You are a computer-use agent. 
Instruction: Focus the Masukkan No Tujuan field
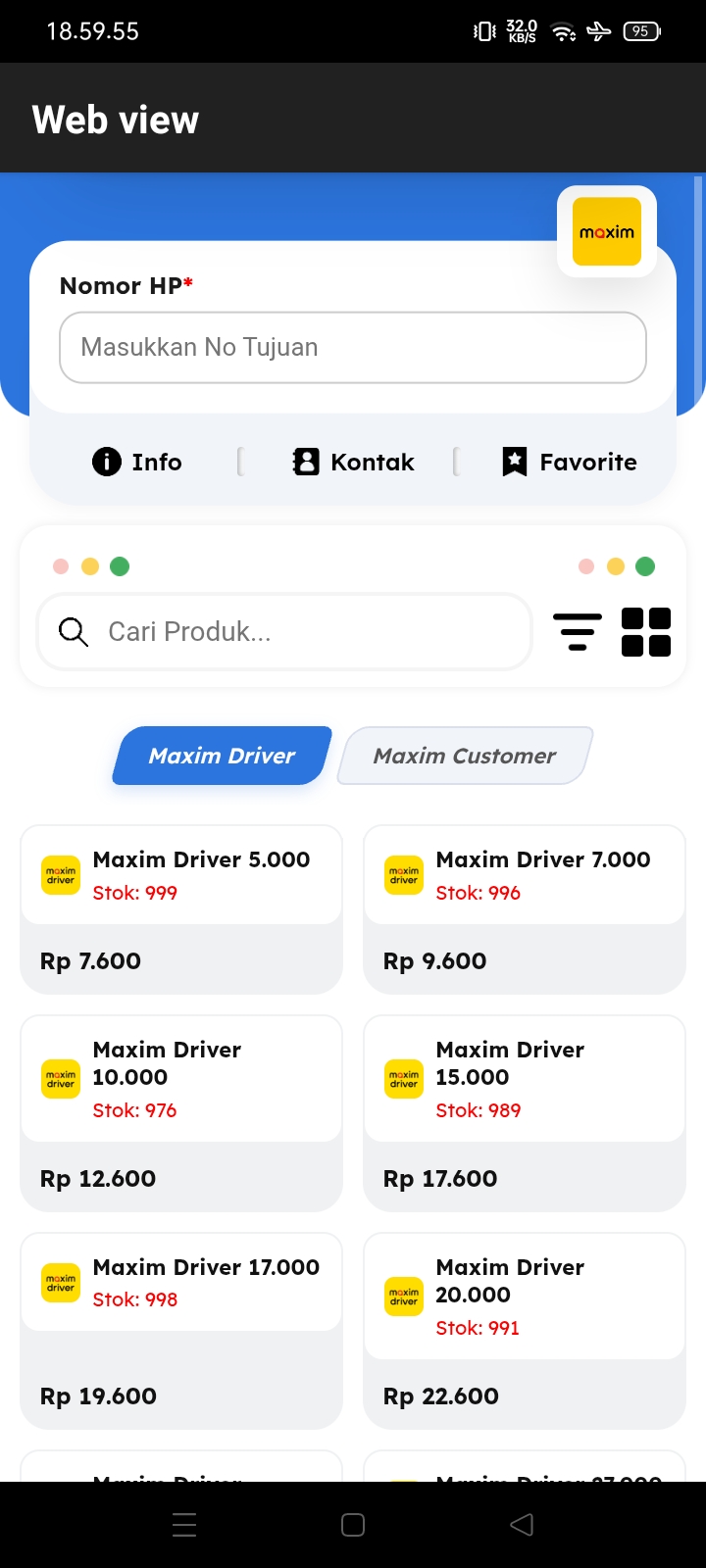click(353, 348)
